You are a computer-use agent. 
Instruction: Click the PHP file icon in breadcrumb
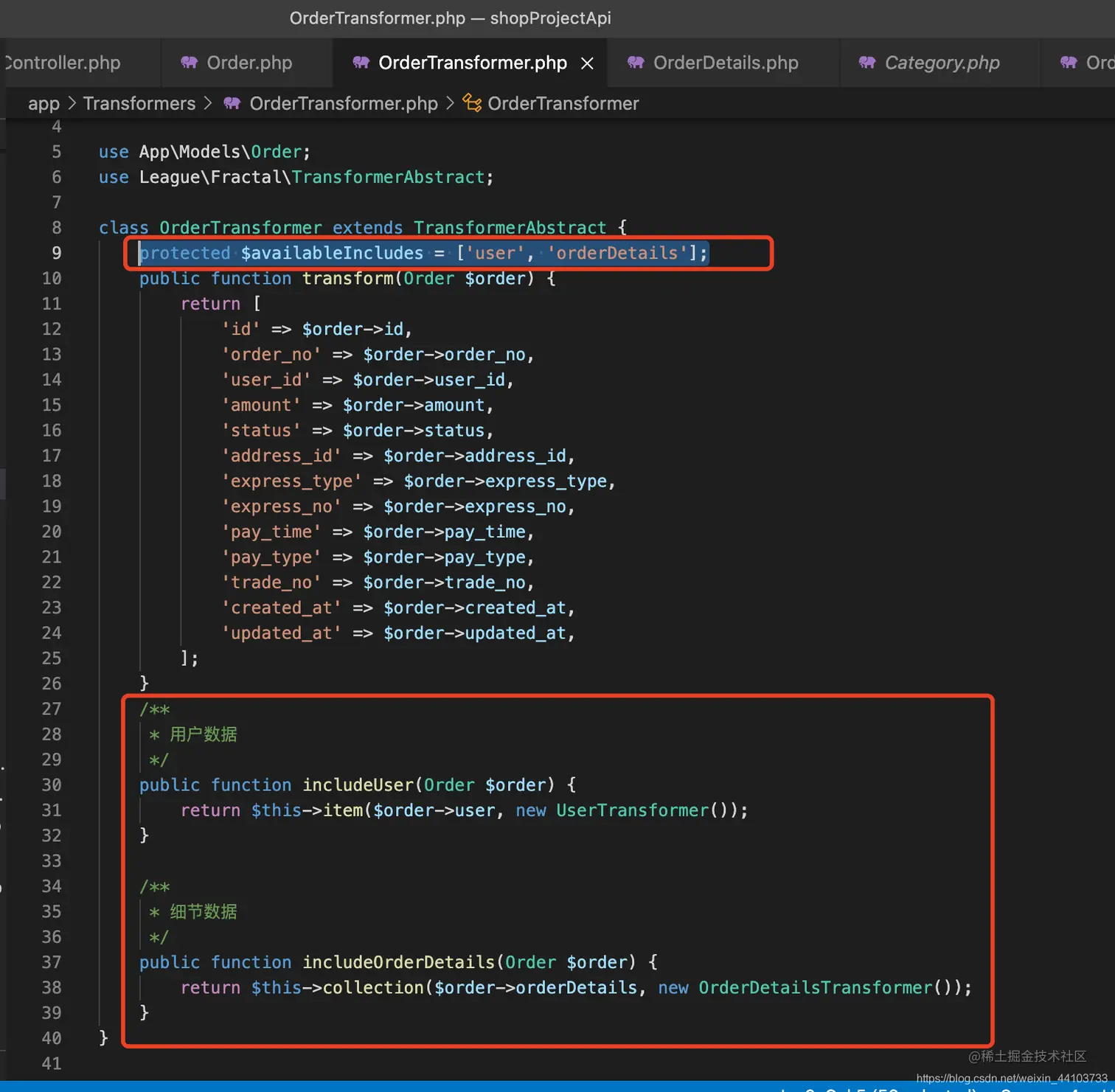[232, 103]
